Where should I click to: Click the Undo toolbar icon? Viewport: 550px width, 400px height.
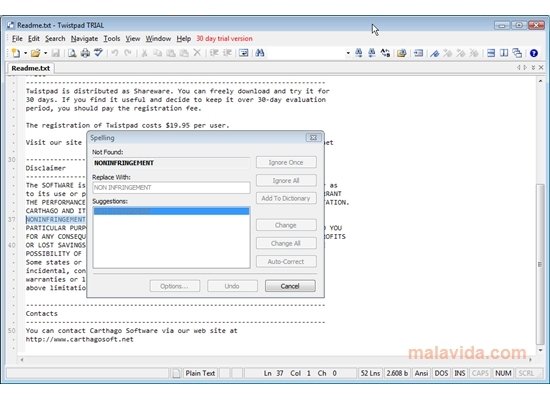(x=115, y=53)
